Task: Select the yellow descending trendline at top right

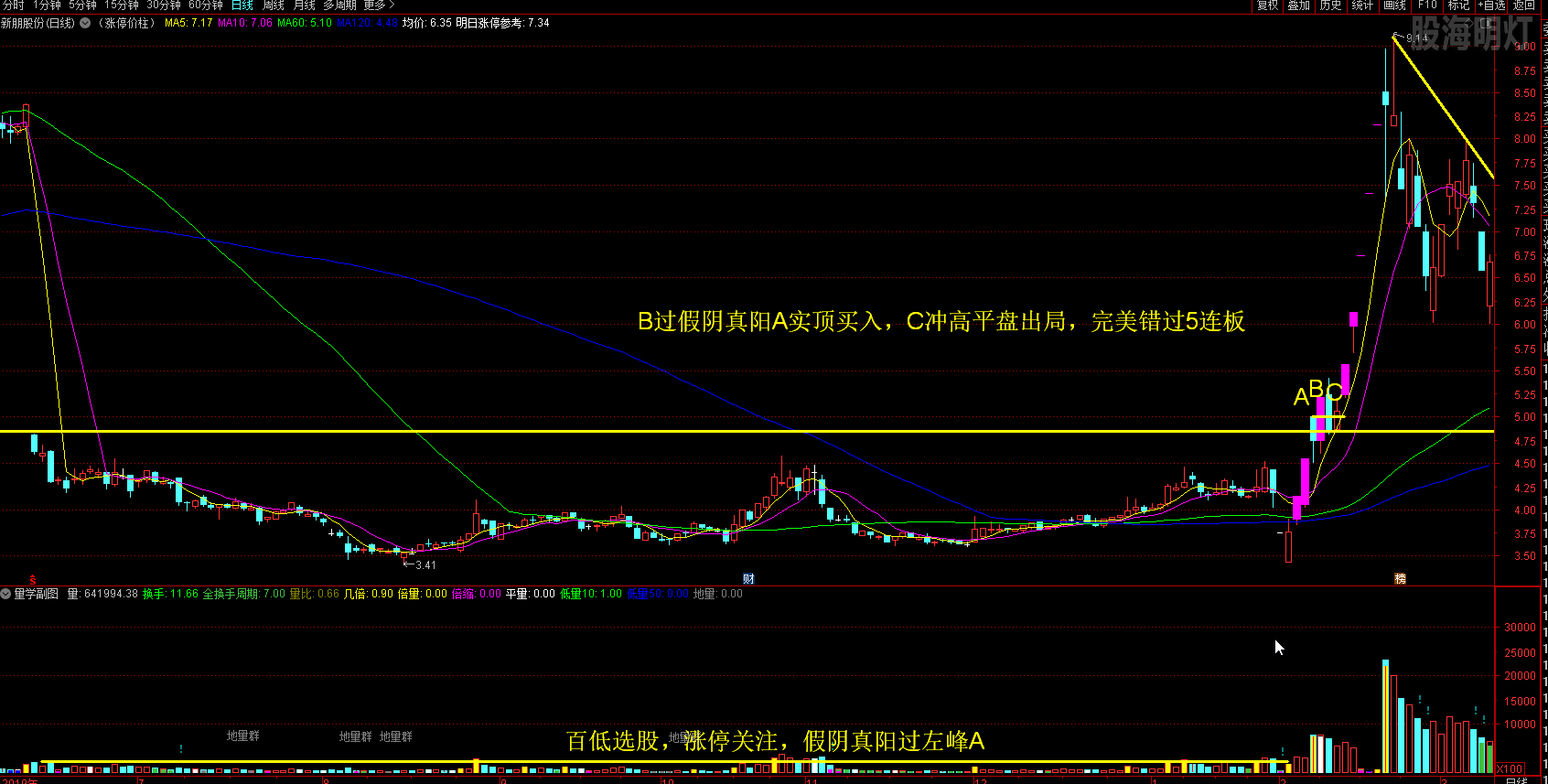Action: coord(1443,106)
